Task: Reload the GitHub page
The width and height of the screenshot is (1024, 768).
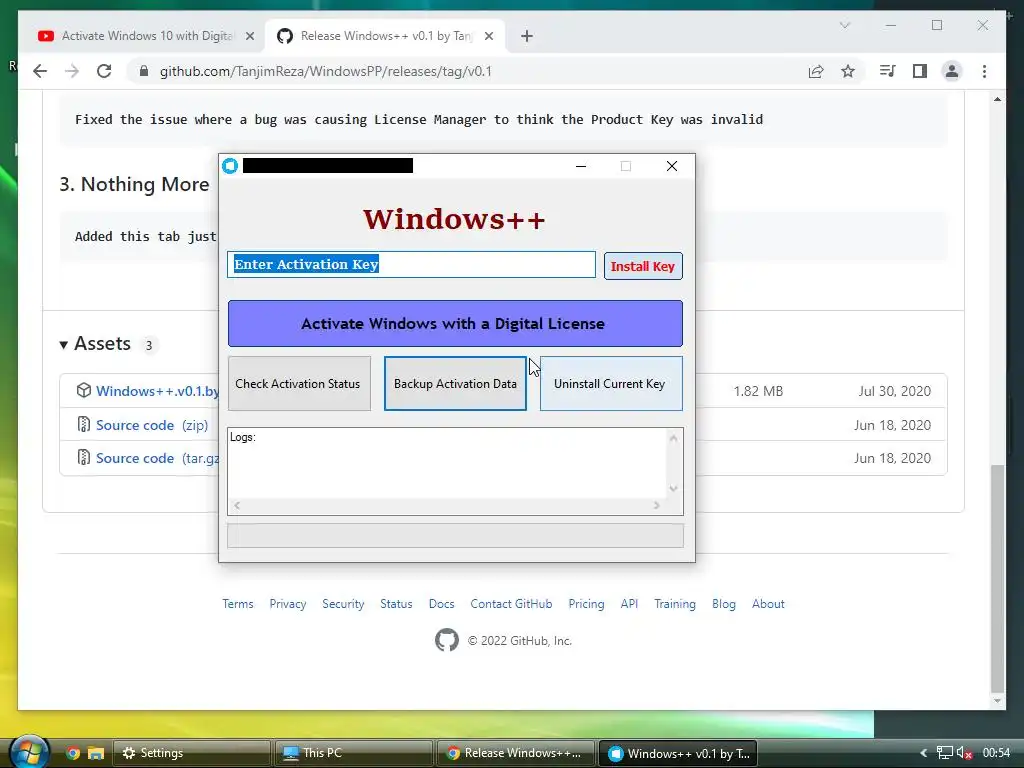Action: (x=104, y=71)
